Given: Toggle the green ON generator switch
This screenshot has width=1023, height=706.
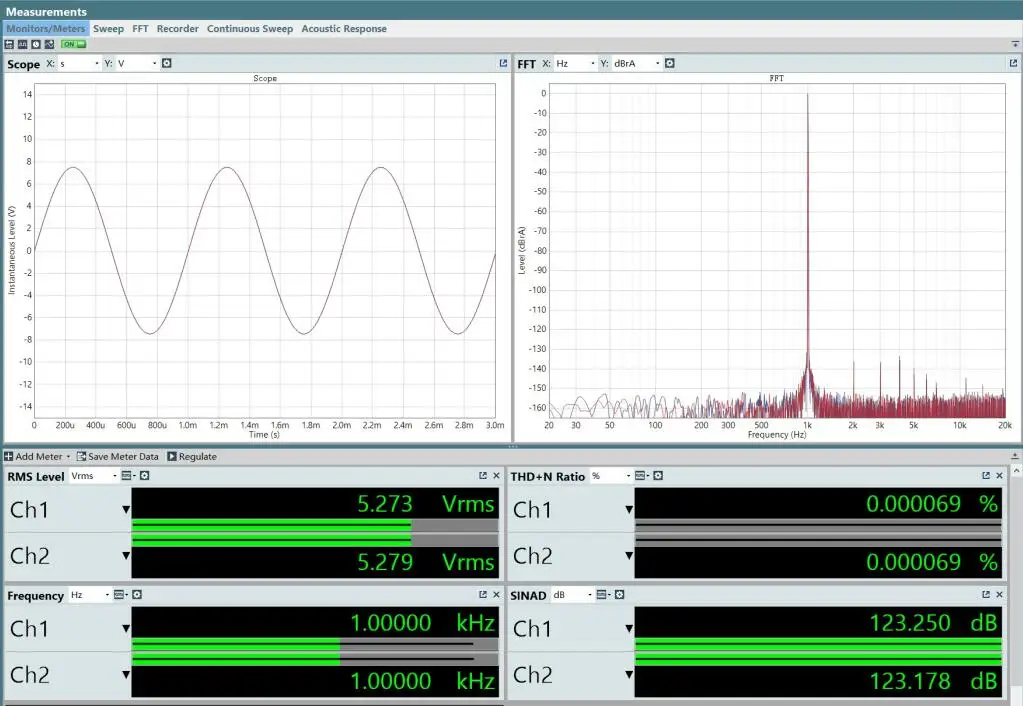Looking at the screenshot, I should point(73,44).
